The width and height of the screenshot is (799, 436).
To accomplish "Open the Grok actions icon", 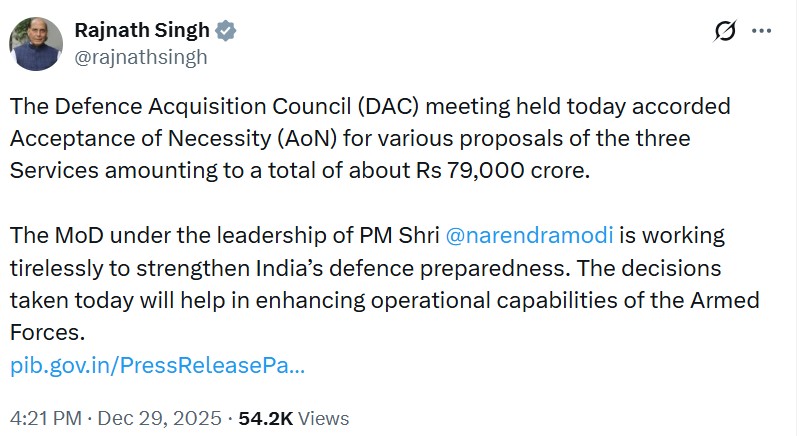I will click(723, 31).
